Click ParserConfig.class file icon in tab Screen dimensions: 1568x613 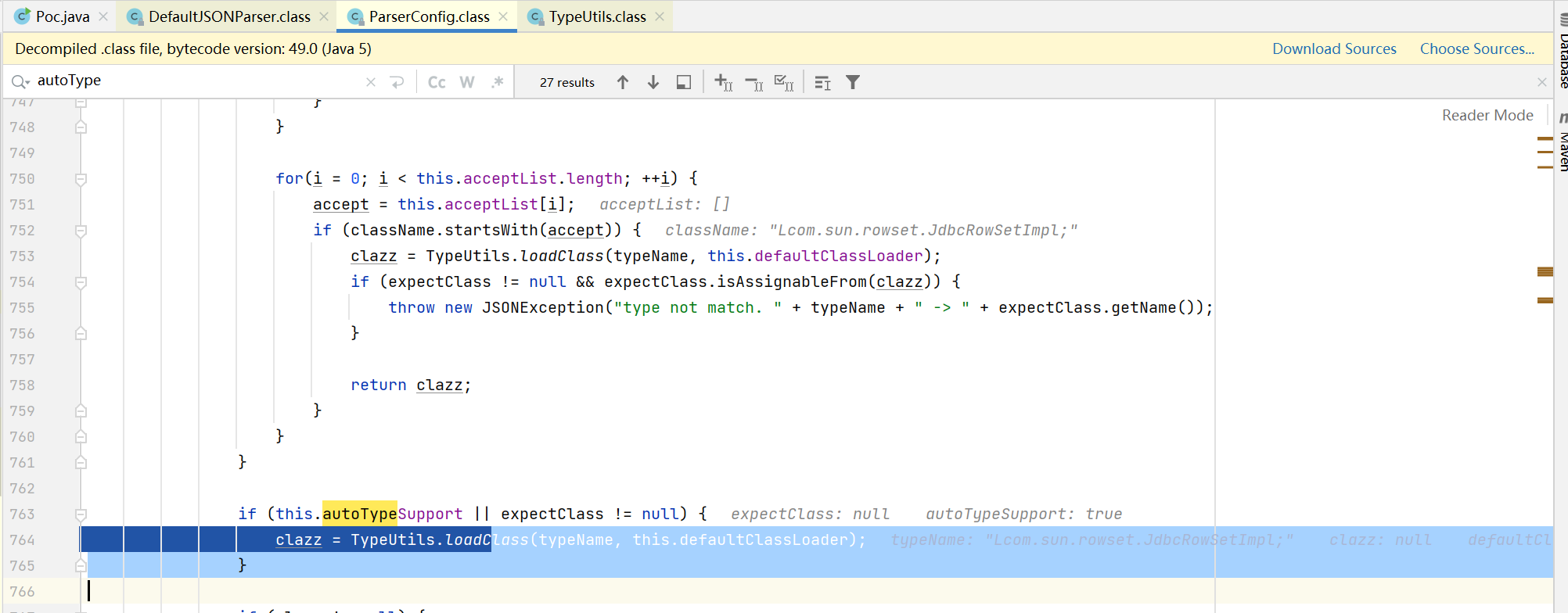[x=356, y=16]
